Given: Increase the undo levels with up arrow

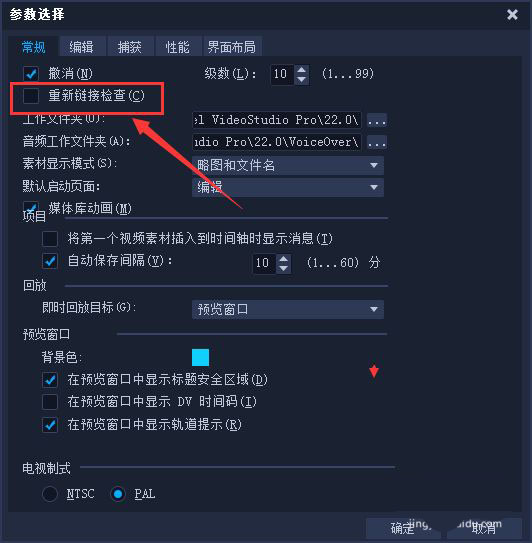Looking at the screenshot, I should pyautogui.click(x=302, y=70).
